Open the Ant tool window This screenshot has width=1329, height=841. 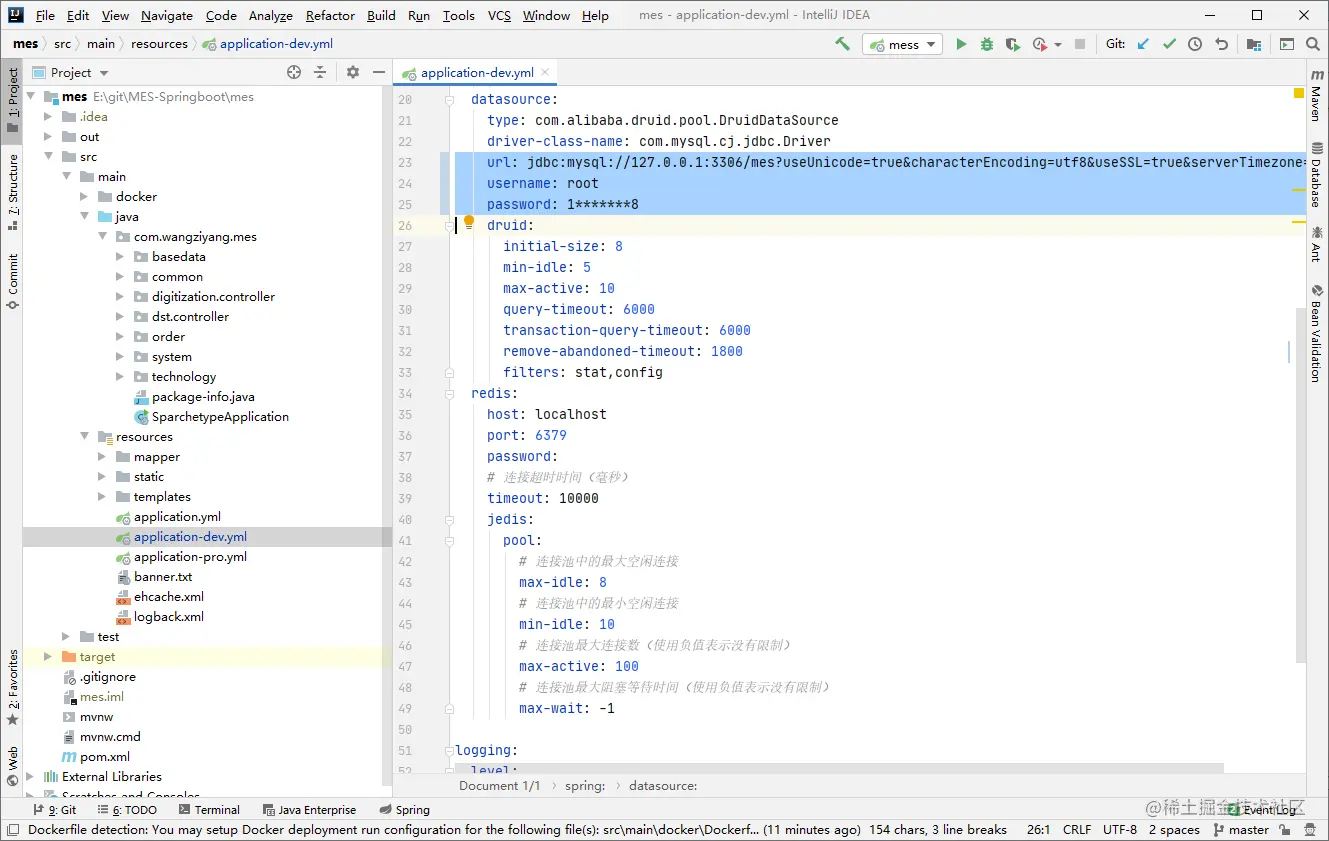1316,243
